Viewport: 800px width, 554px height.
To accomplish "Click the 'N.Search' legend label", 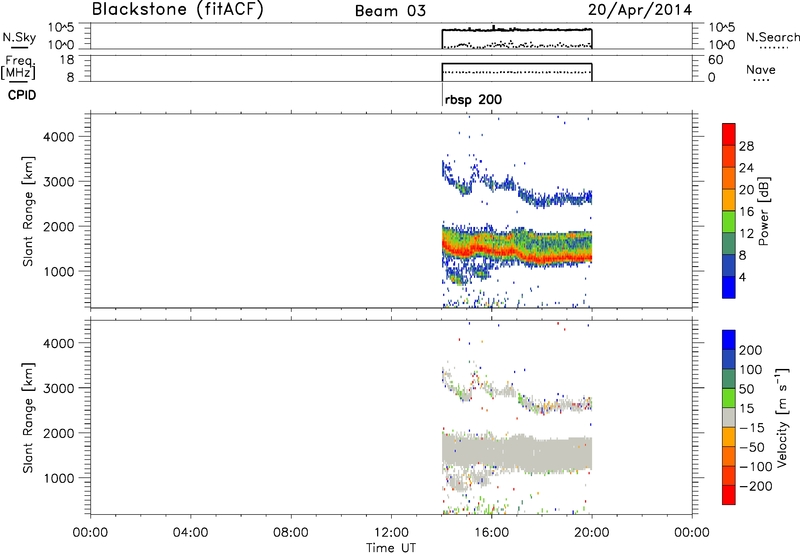I will [772, 37].
